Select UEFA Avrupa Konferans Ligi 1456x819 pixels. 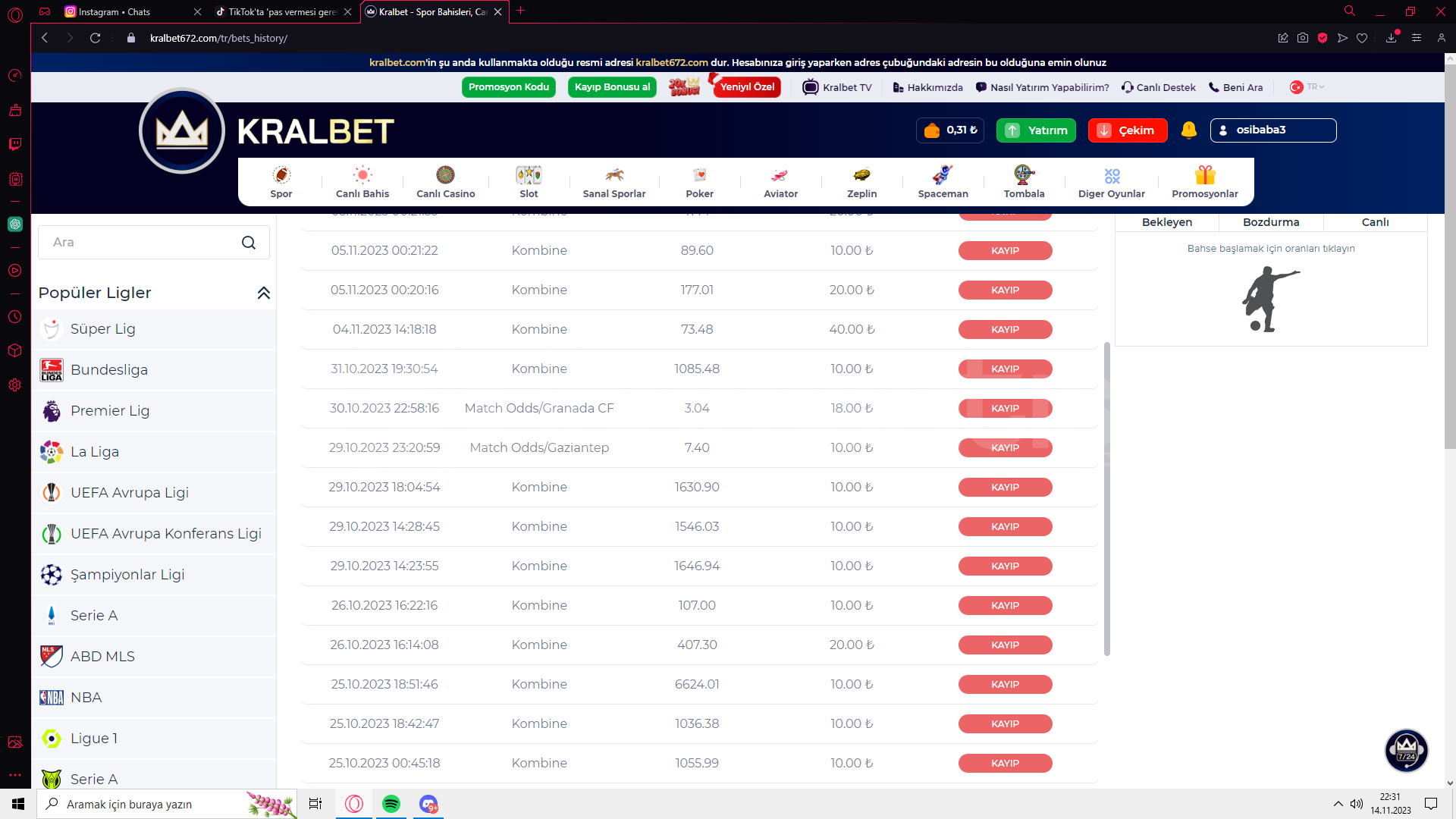154,534
